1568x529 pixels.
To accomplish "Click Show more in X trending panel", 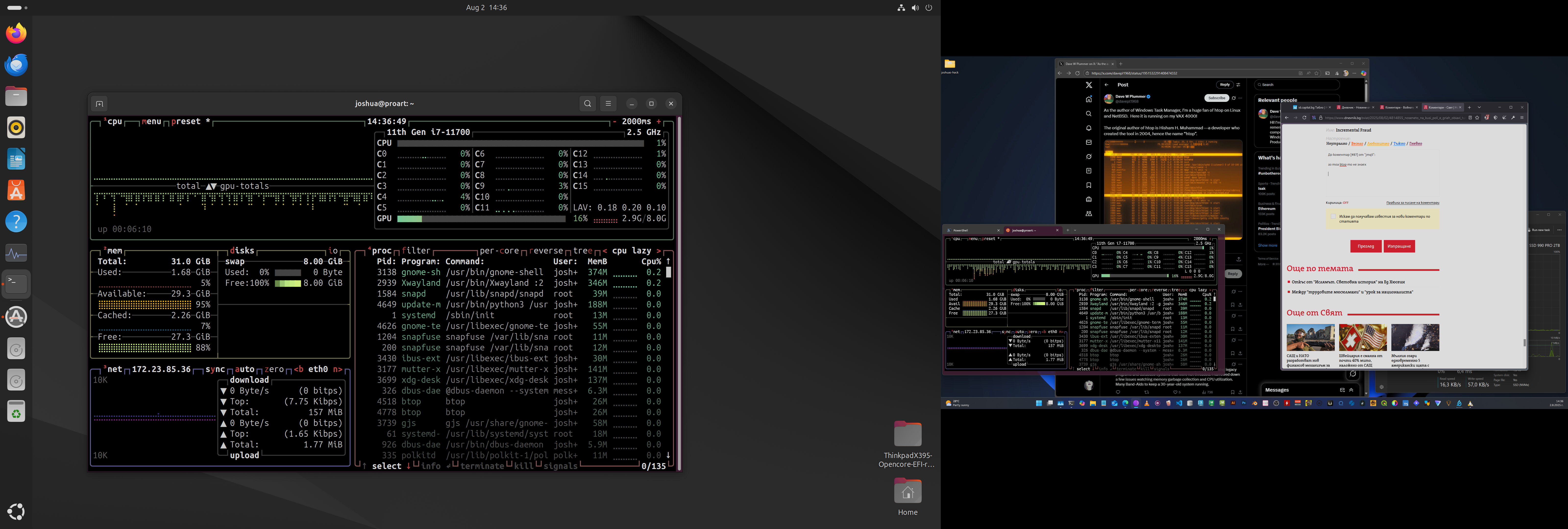I will [x=1267, y=245].
